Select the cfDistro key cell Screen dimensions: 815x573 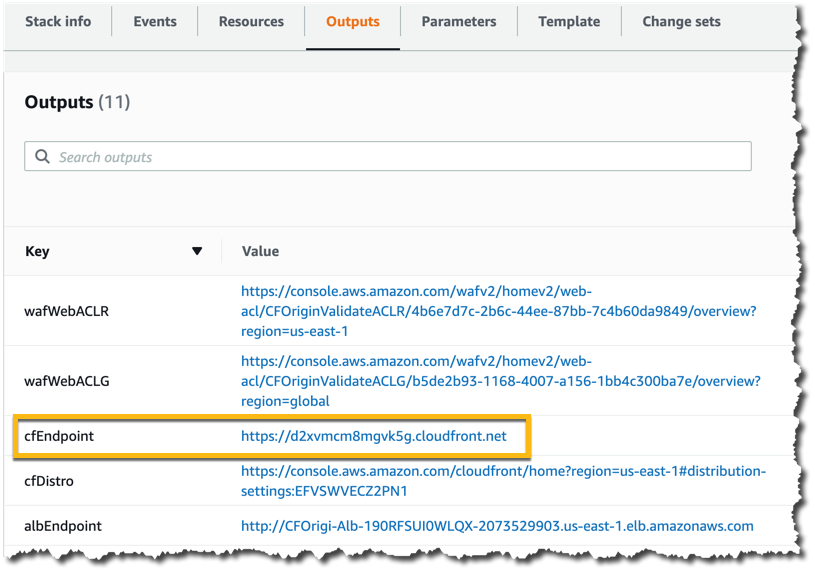coord(49,481)
